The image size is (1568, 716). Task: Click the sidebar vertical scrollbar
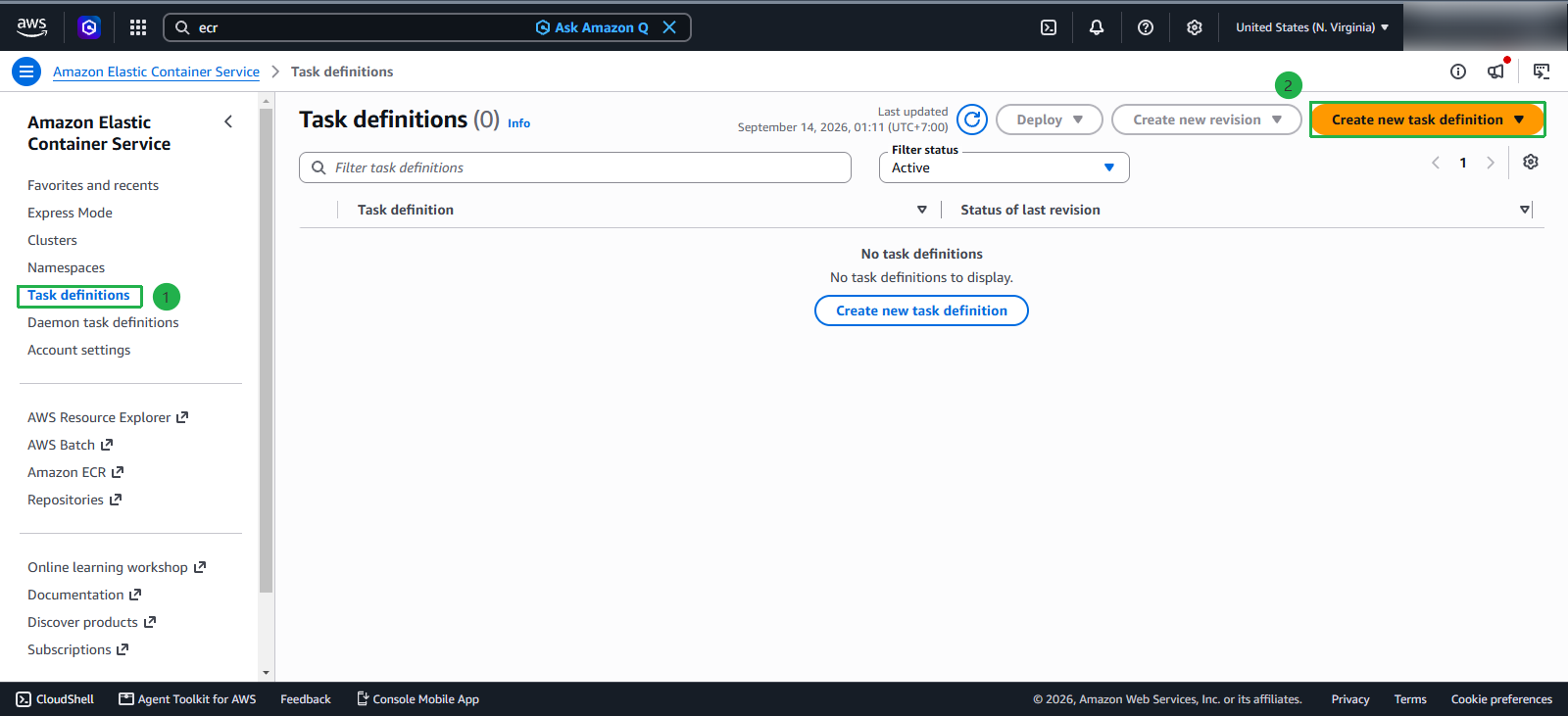pos(266,350)
